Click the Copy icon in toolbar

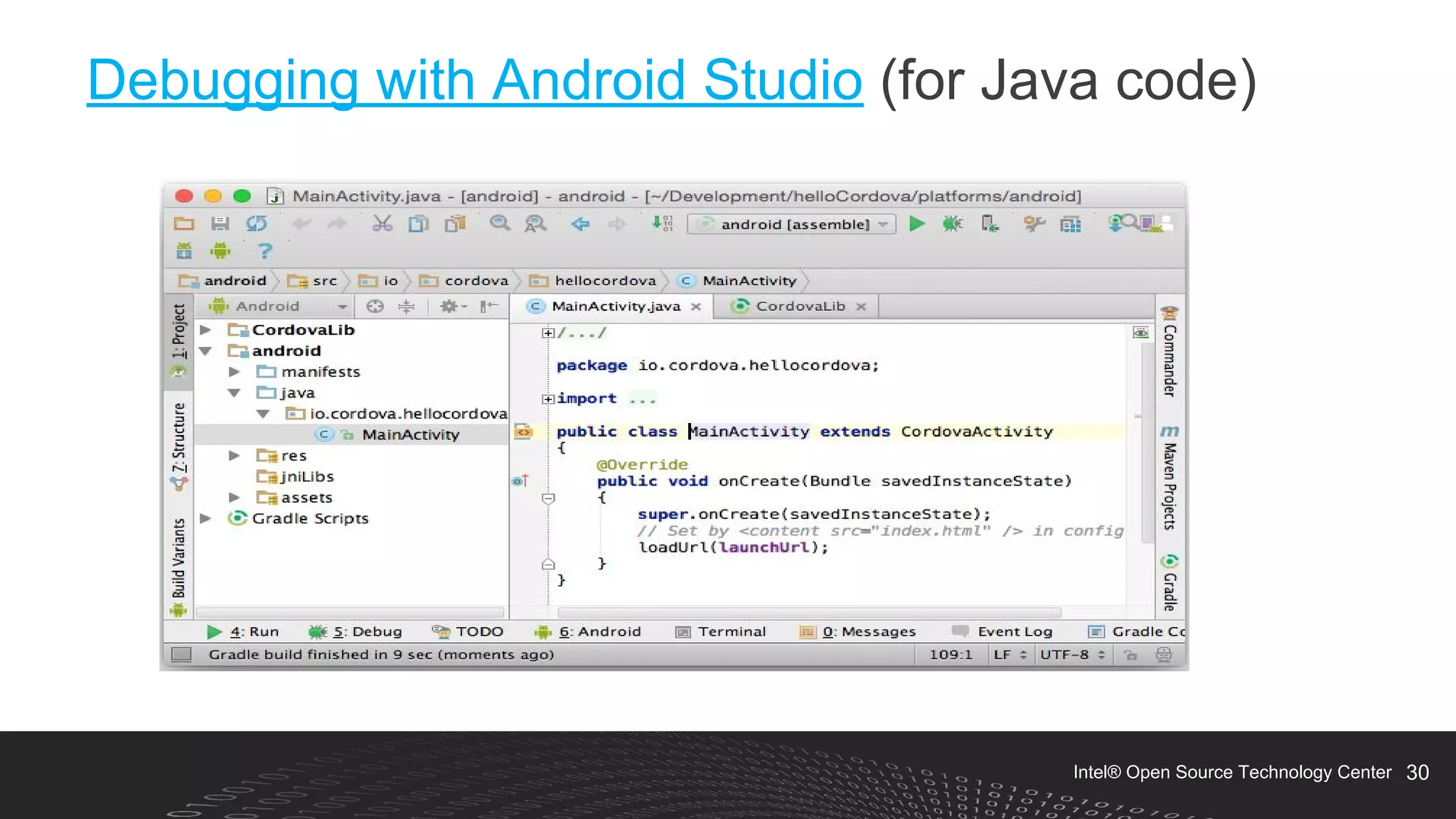click(x=419, y=224)
